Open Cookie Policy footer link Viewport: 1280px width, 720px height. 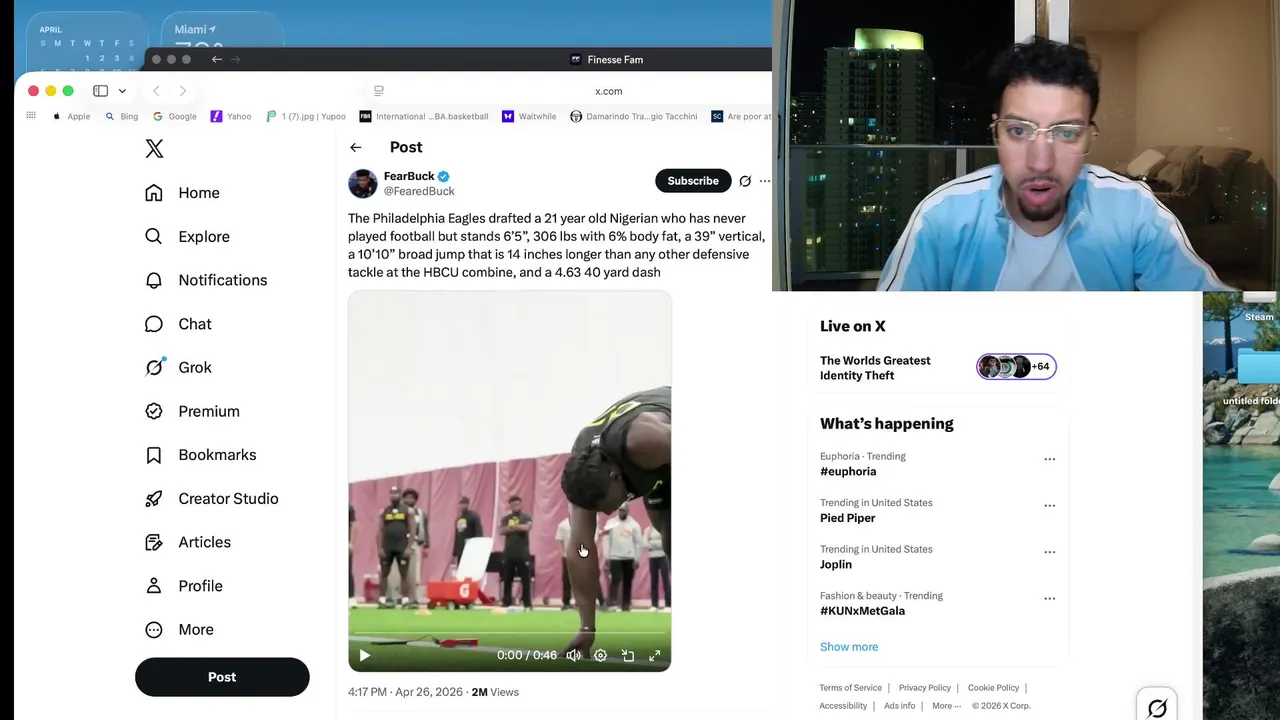point(993,688)
